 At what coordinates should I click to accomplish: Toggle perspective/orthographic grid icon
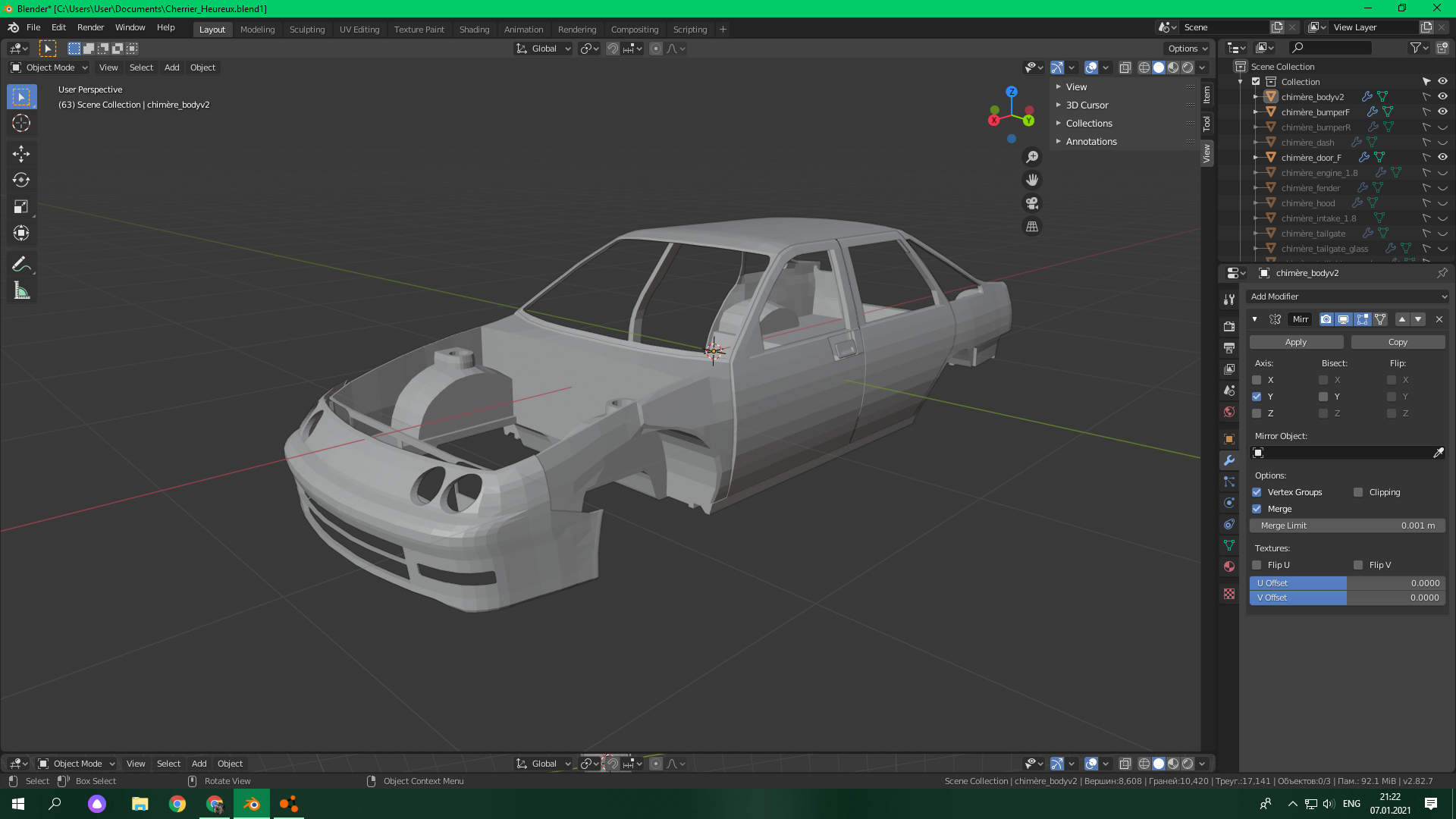point(1032,227)
